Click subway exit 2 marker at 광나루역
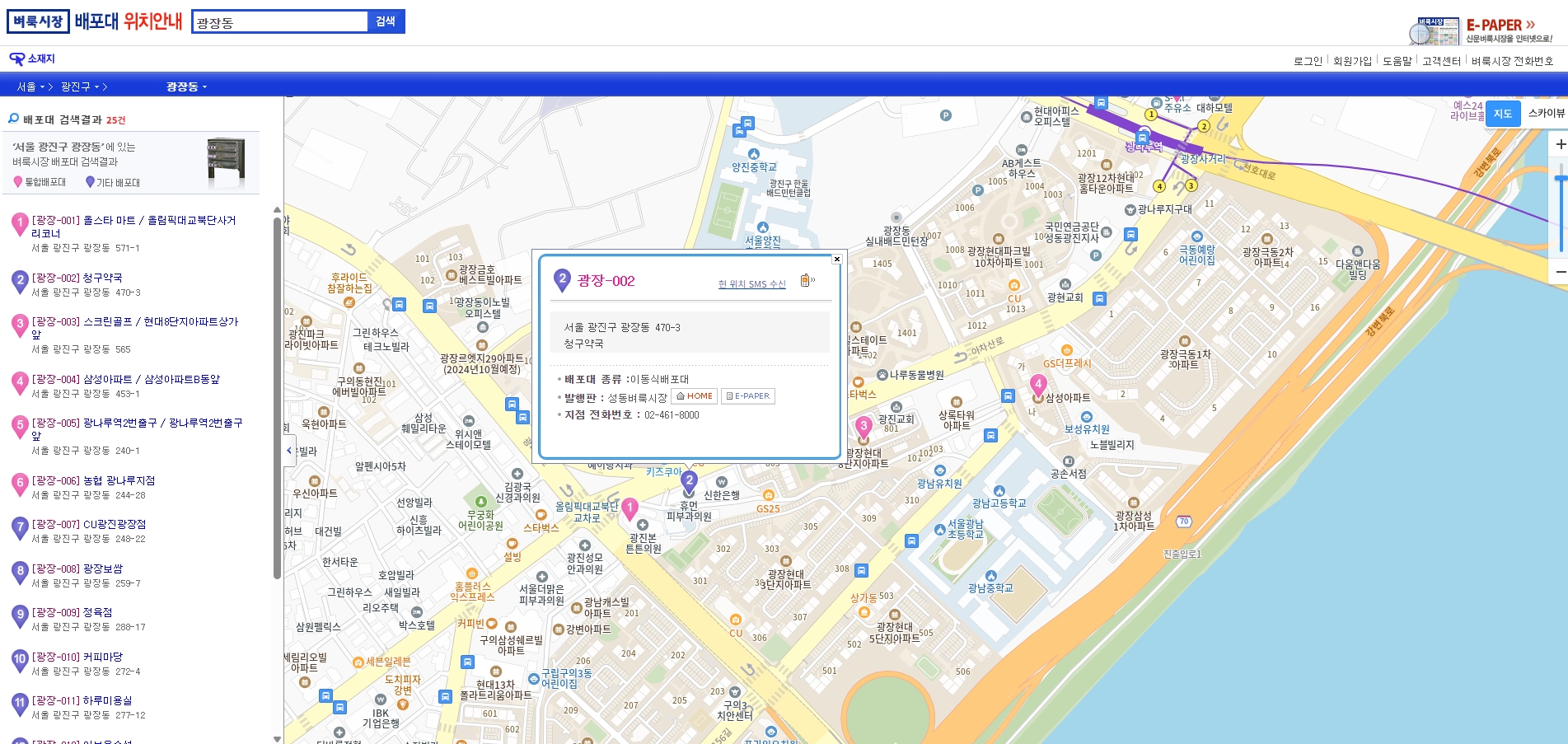 (x=1204, y=126)
